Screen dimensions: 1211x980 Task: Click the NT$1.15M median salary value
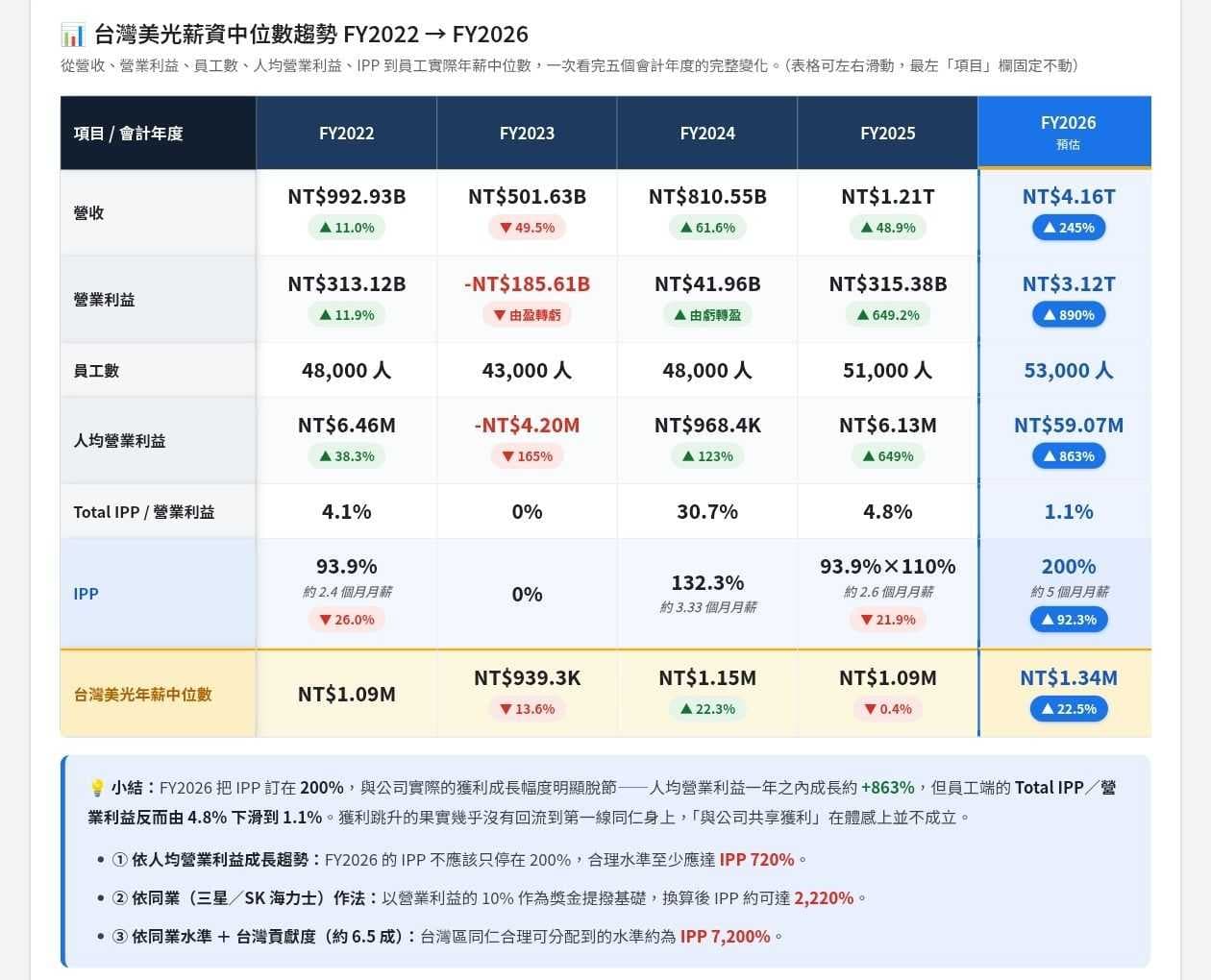pos(707,678)
